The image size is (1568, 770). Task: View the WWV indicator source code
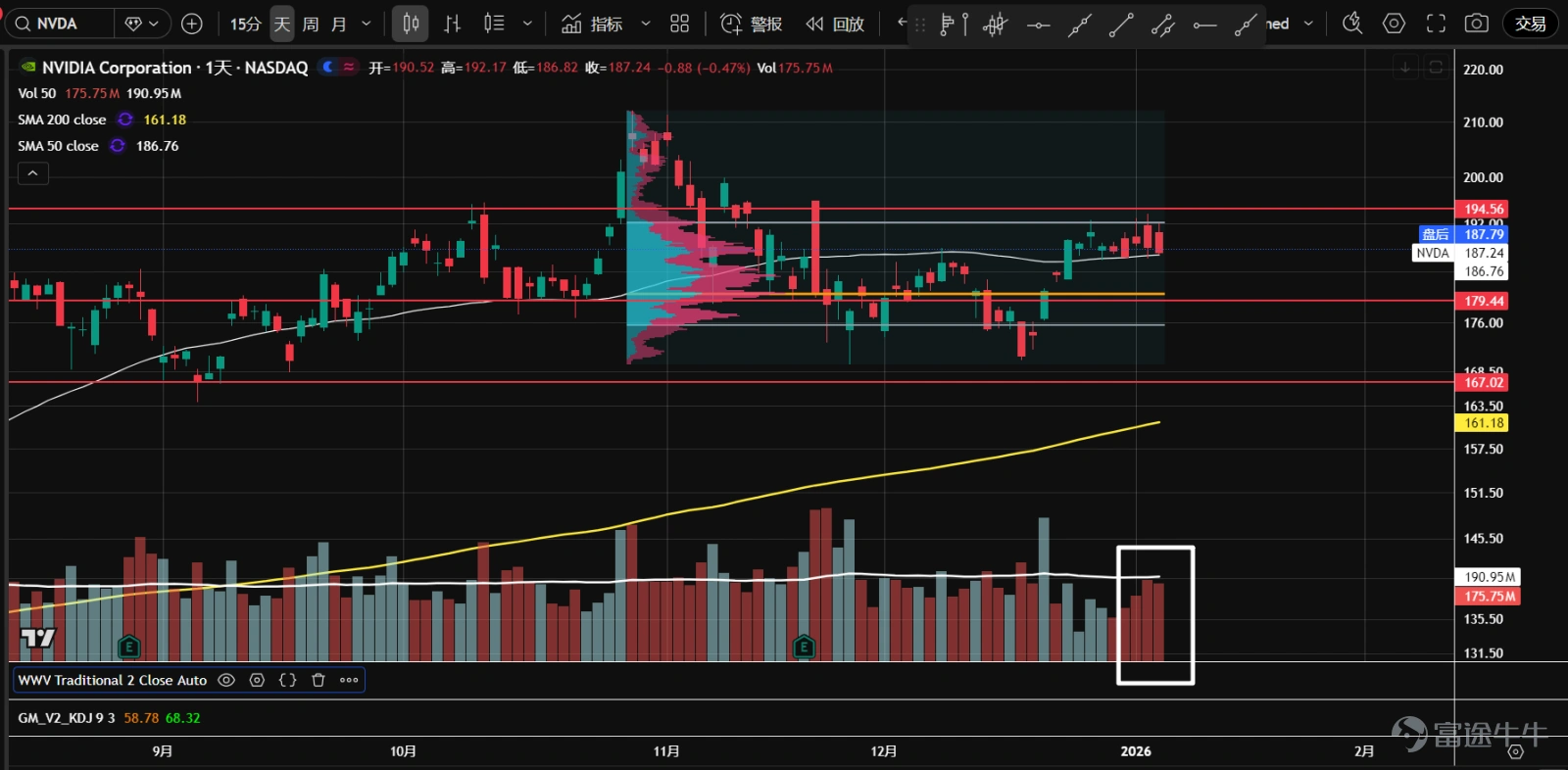[287, 680]
